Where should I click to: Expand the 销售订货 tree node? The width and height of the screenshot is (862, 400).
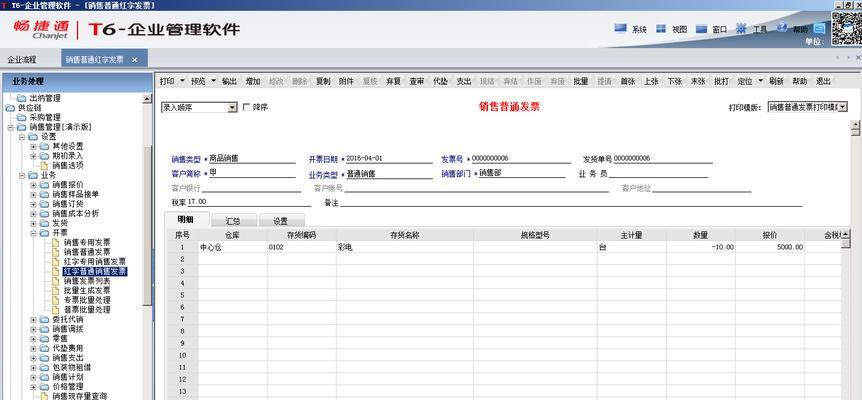point(33,204)
